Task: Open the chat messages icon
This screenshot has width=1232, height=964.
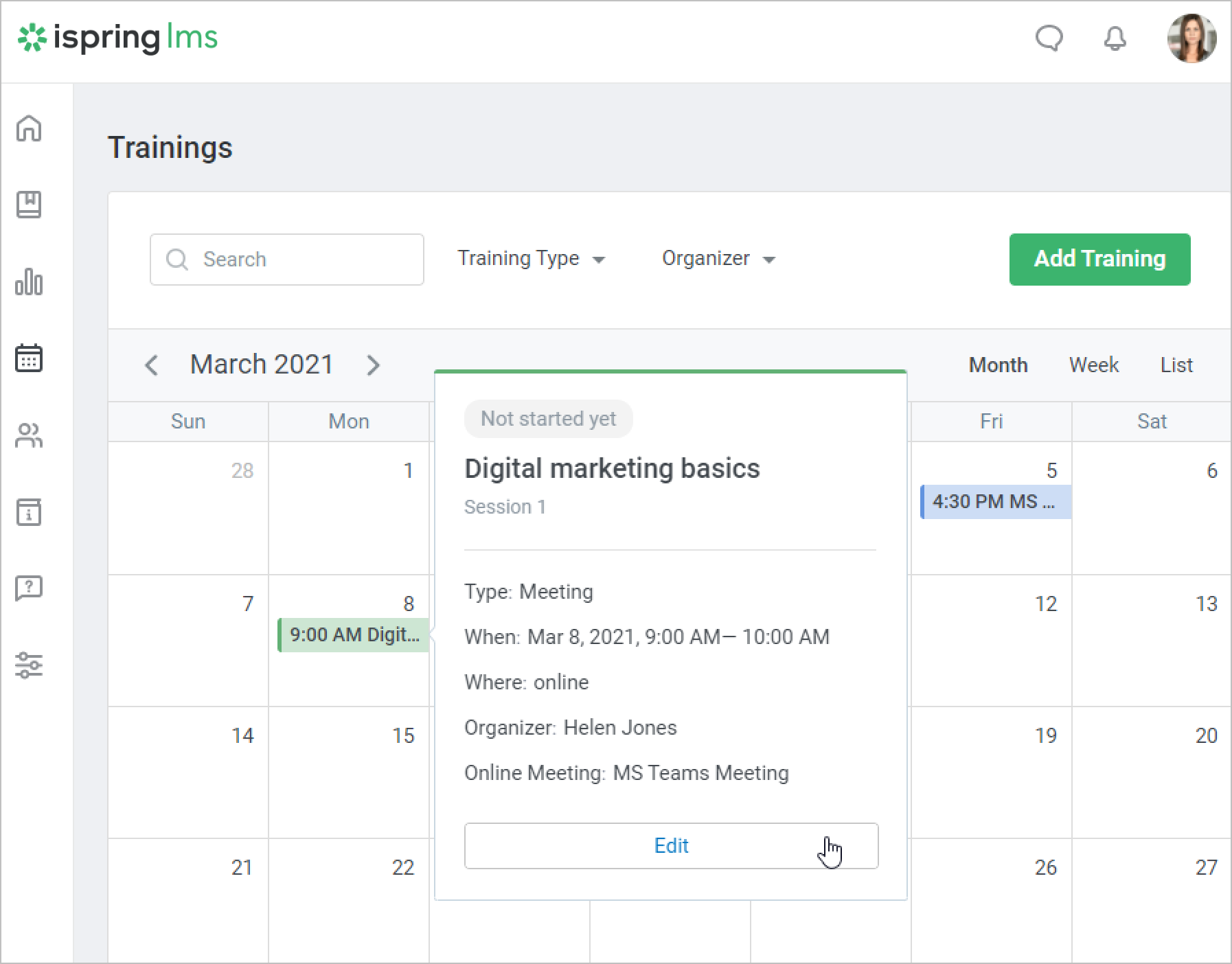Action: pos(1049,38)
